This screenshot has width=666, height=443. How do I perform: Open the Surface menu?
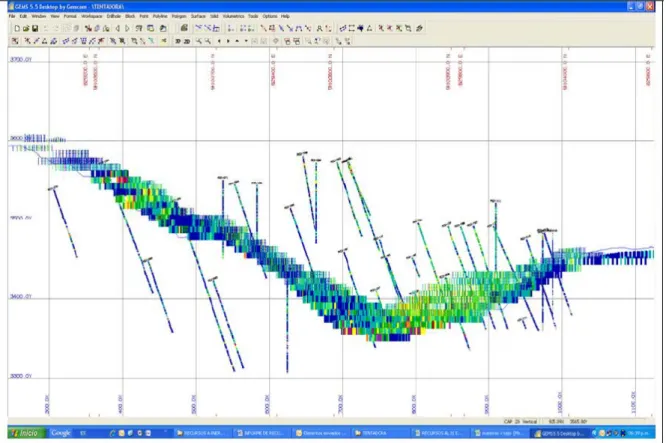tap(198, 16)
